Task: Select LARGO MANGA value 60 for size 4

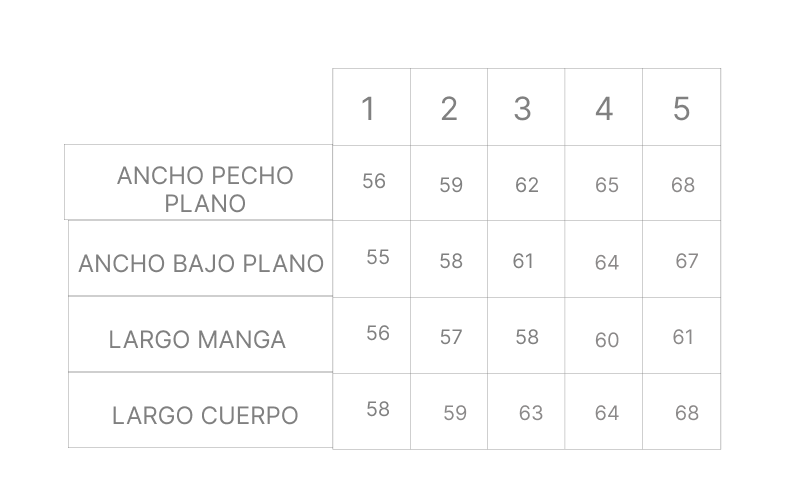Action: click(607, 340)
